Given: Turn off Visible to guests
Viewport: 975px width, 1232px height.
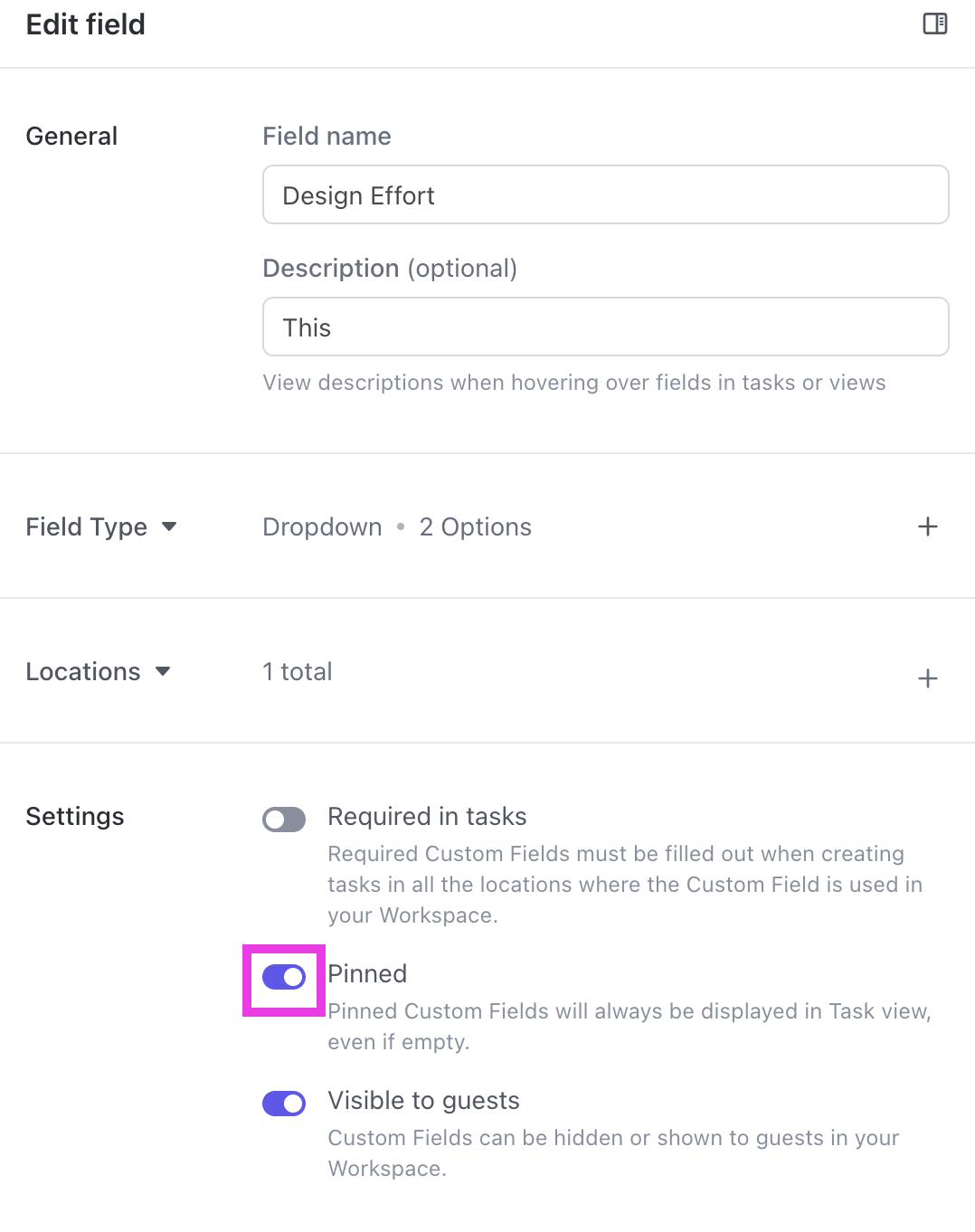Looking at the screenshot, I should (x=283, y=1104).
